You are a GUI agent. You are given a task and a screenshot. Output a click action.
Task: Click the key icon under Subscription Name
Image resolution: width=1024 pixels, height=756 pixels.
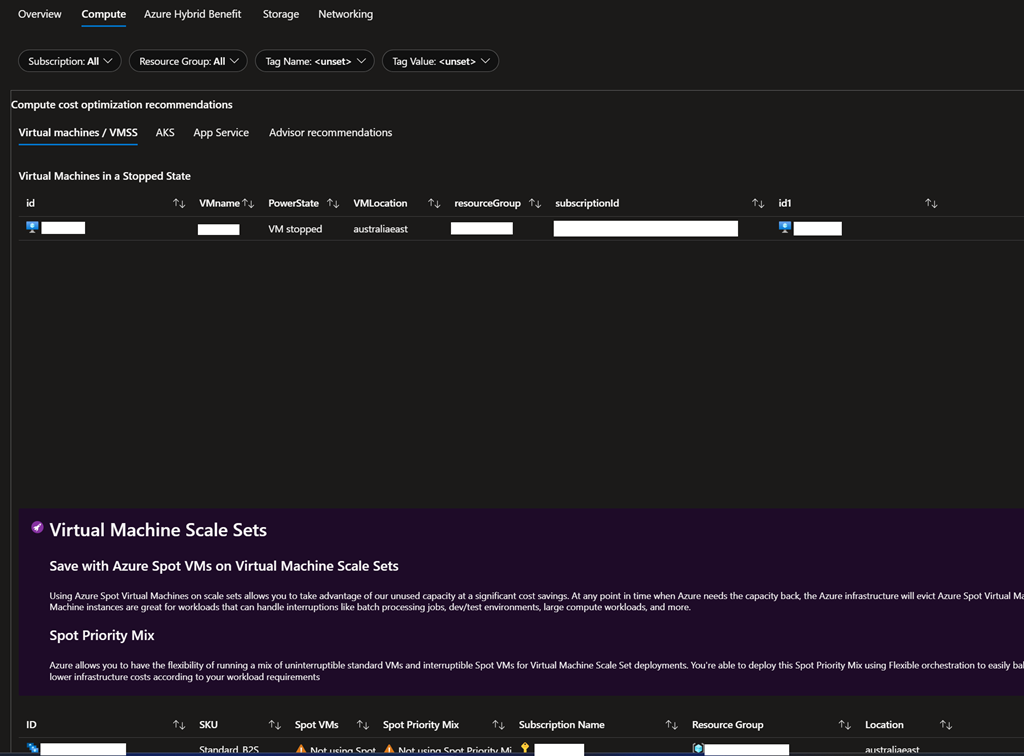[525, 748]
